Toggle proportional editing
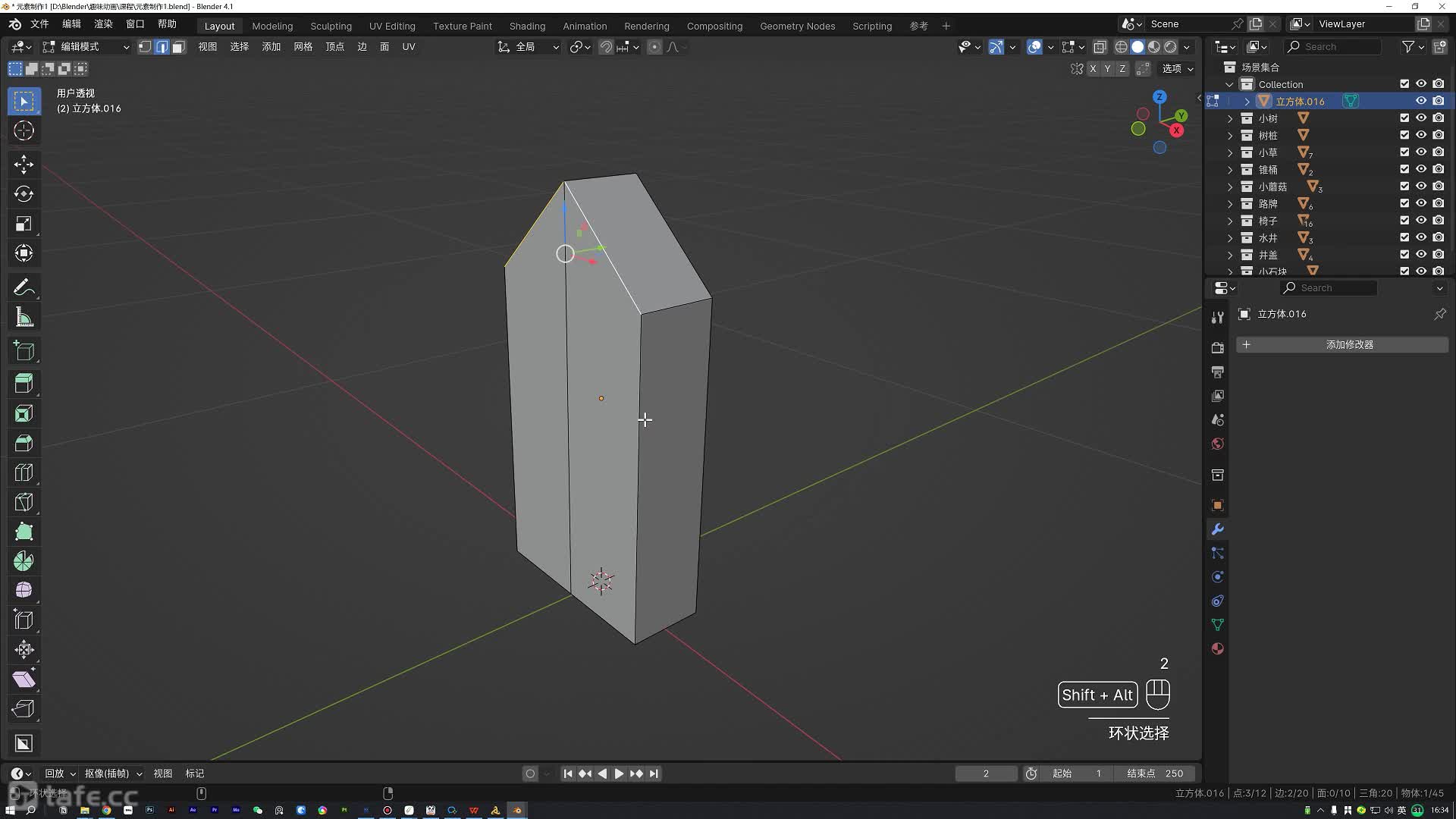Viewport: 1456px width, 819px height. [654, 47]
